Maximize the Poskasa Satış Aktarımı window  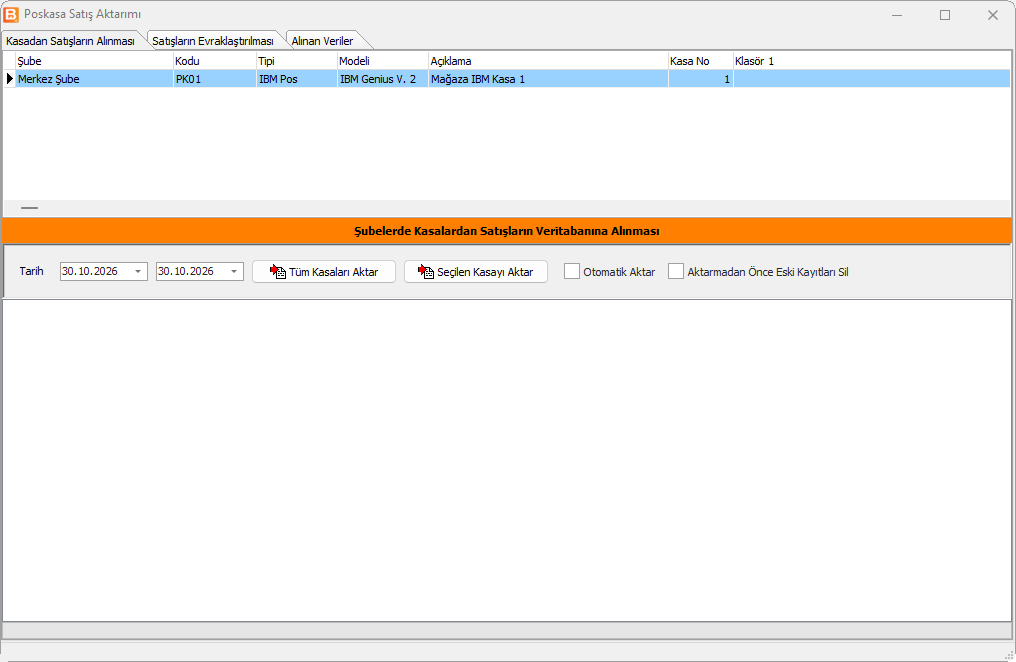tap(945, 15)
